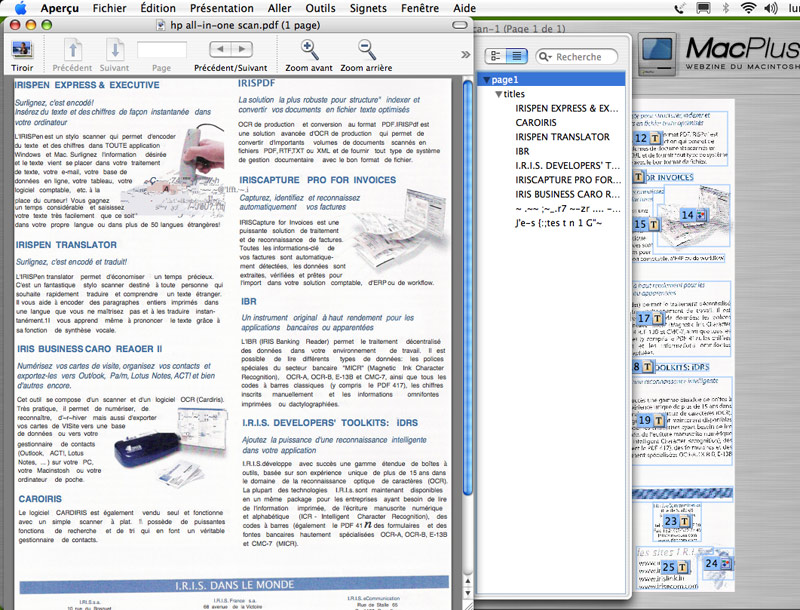Collapse the page1 tree node
The image size is (800, 610).
[x=487, y=80]
